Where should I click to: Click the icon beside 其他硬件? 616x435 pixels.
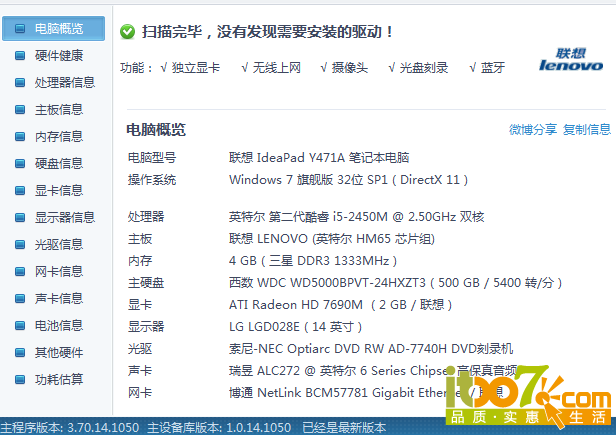click(20, 352)
